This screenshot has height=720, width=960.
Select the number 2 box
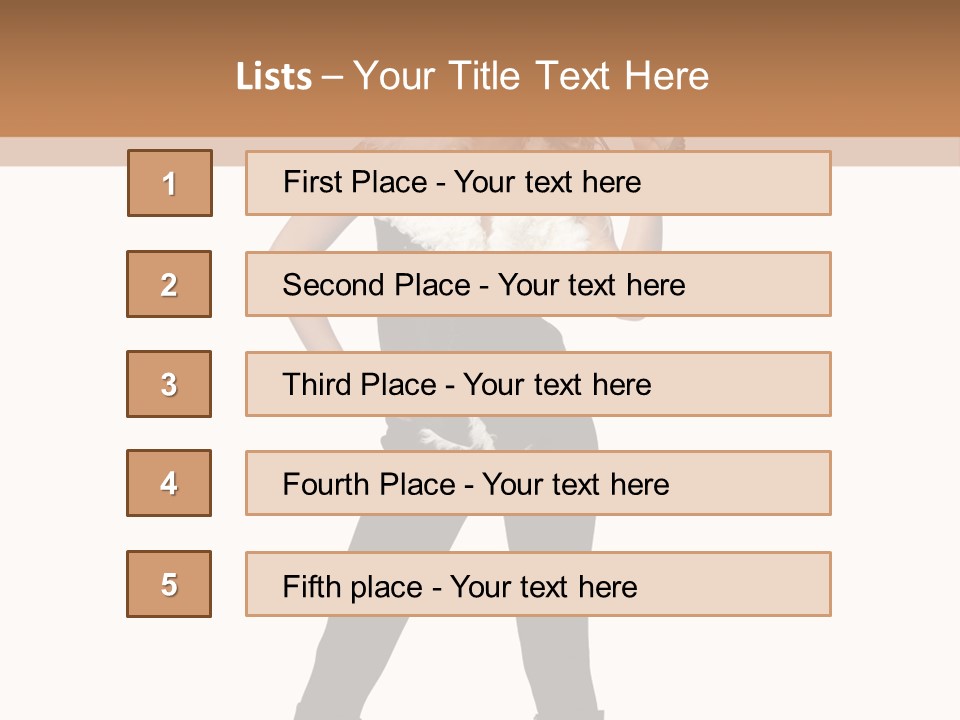pos(169,284)
